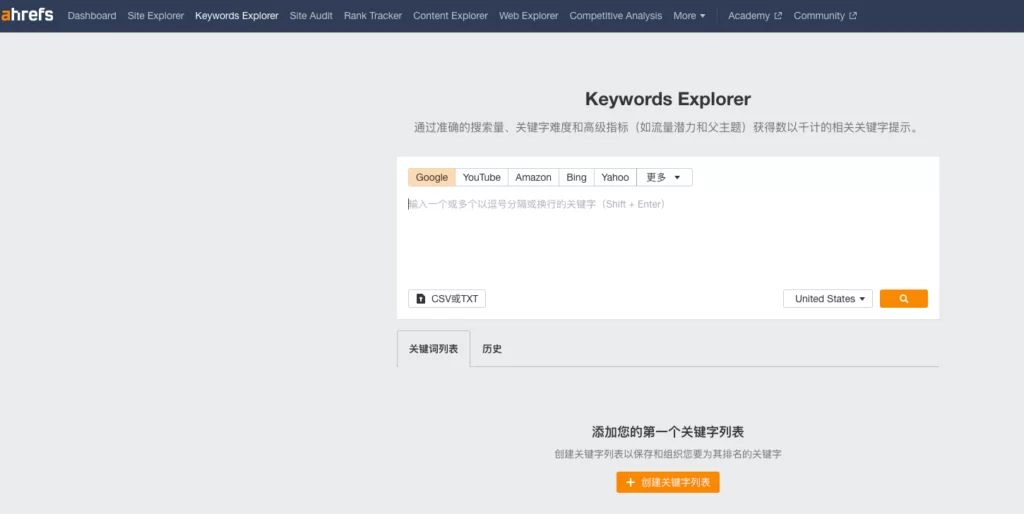Select Yahoo search engine
This screenshot has width=1024, height=514.
pos(615,177)
